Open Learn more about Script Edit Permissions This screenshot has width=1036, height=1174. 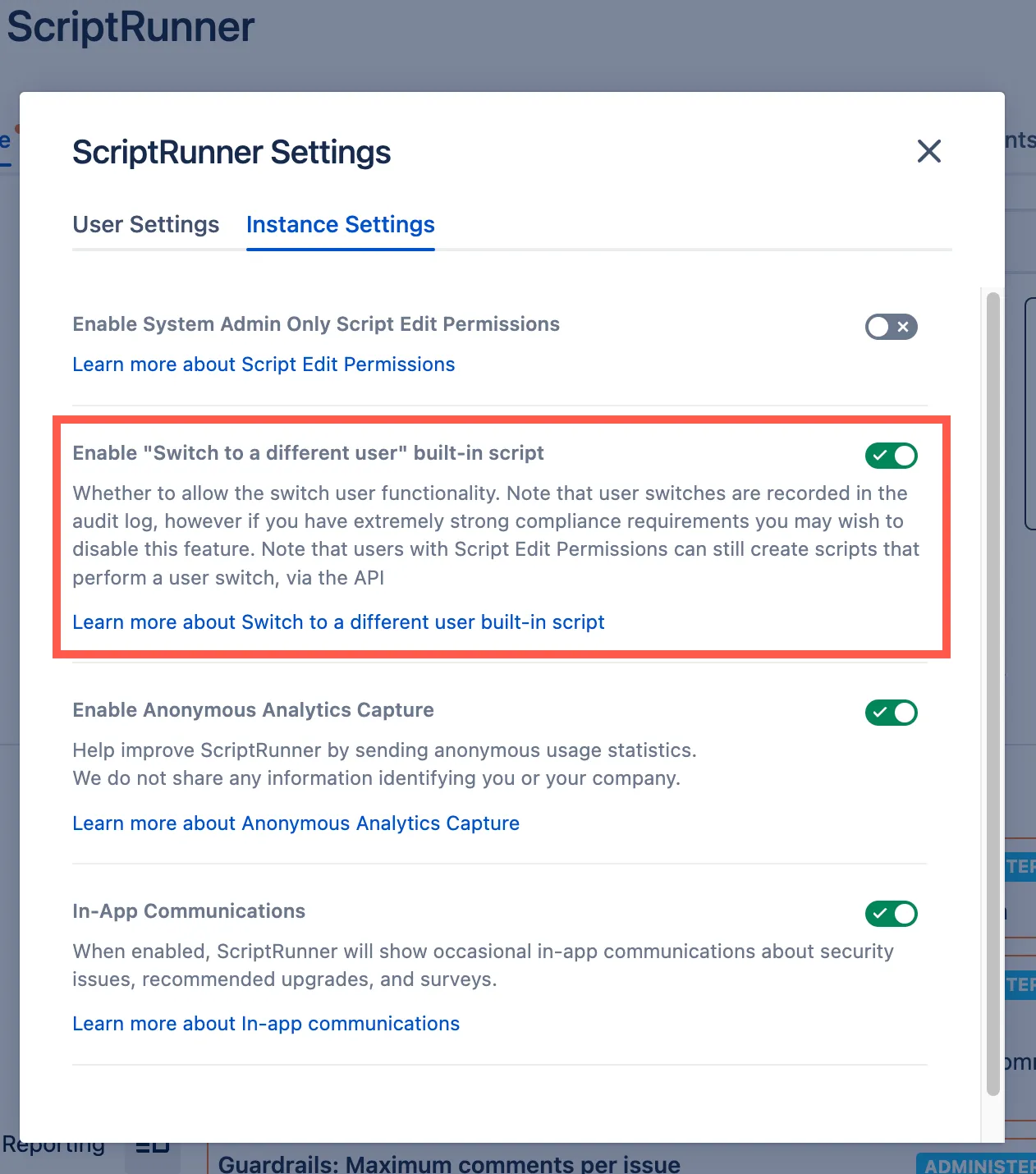click(x=264, y=365)
